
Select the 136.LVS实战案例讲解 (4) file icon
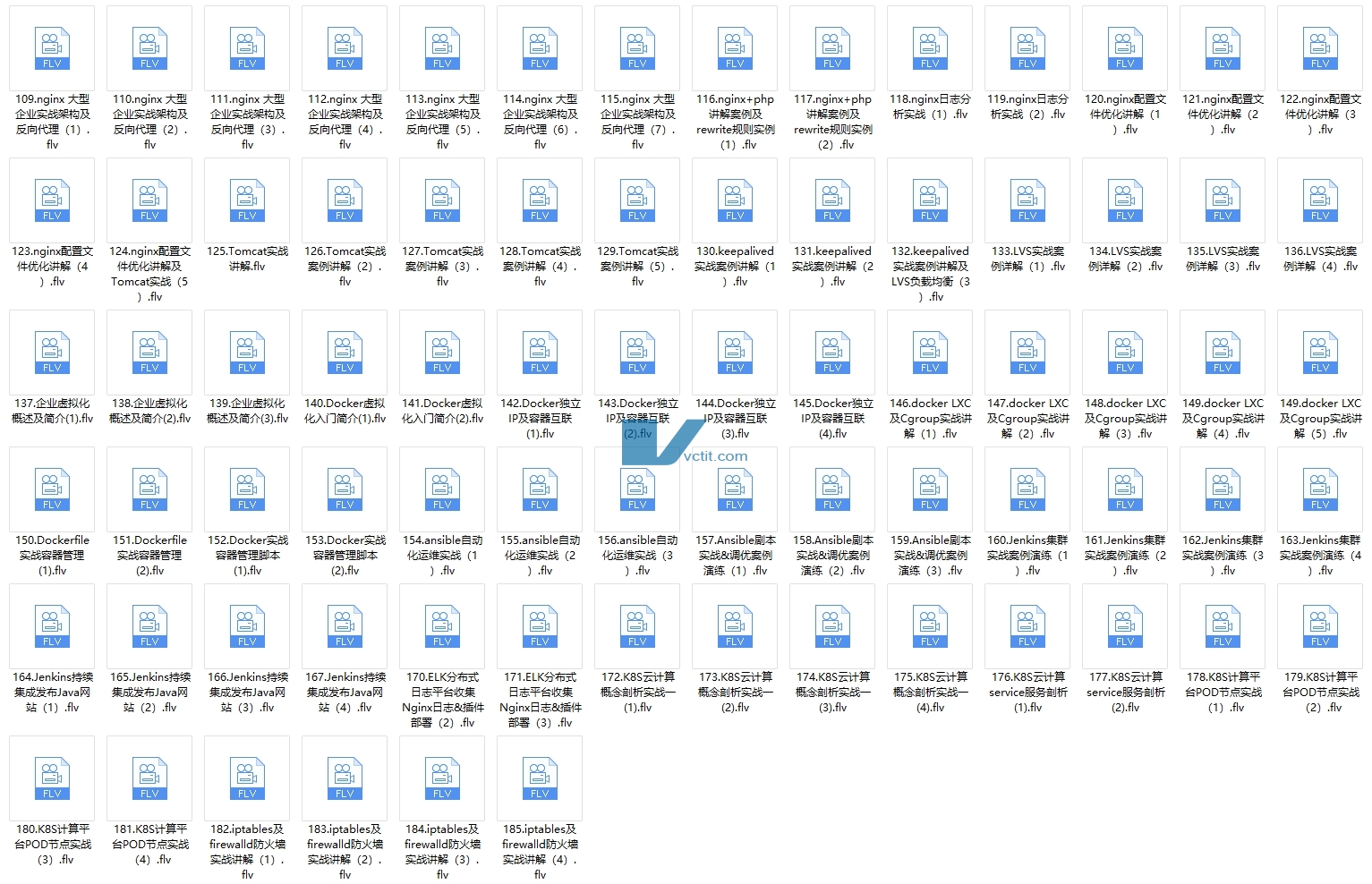pos(1320,200)
